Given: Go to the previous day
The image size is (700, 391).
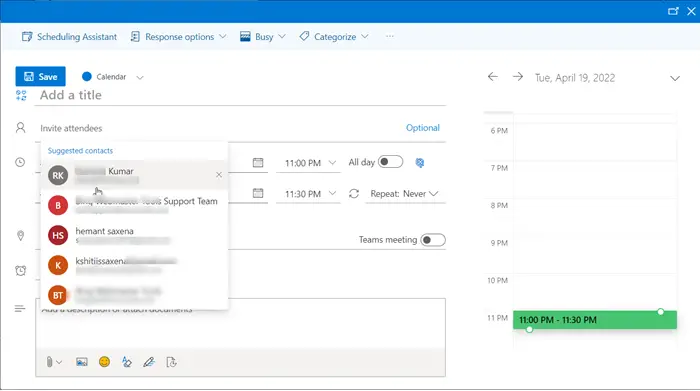Looking at the screenshot, I should tap(493, 77).
